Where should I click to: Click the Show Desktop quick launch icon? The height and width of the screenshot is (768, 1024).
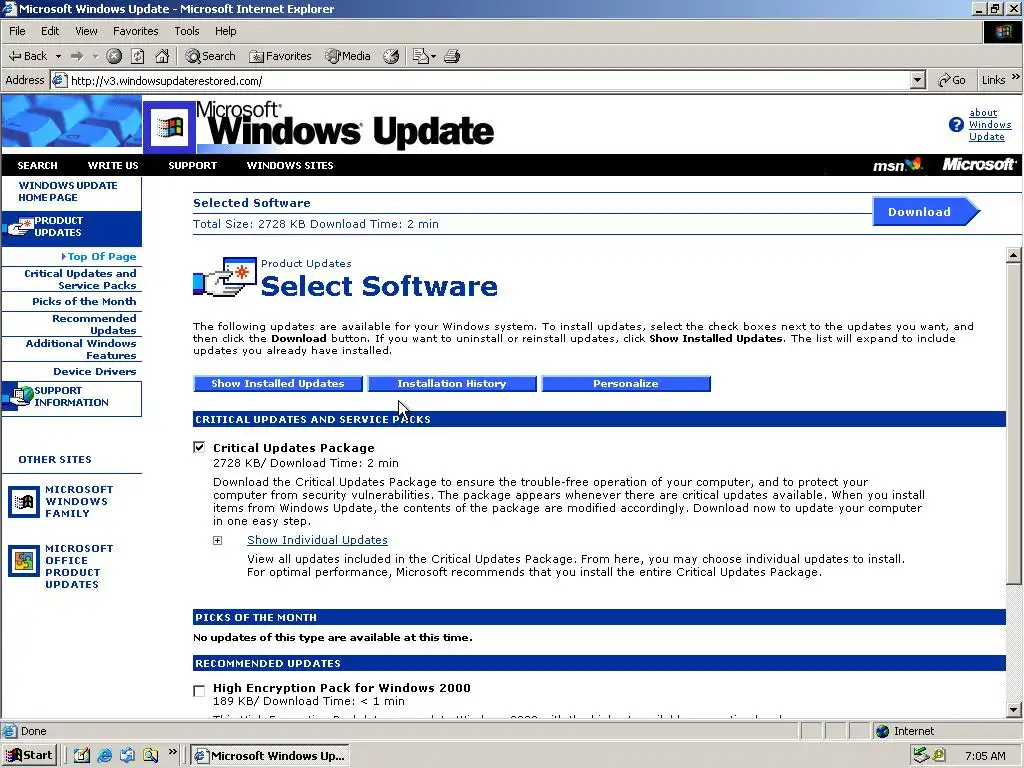[x=82, y=756]
